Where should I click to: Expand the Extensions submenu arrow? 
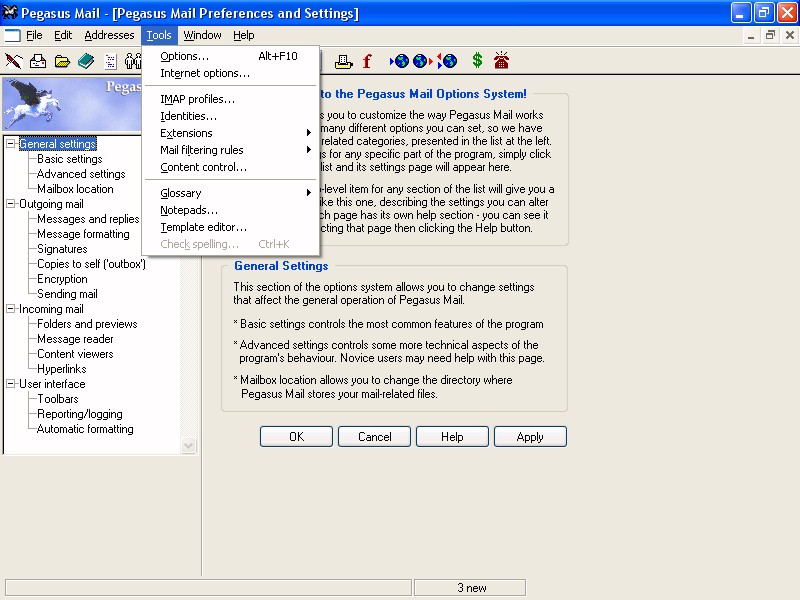309,133
